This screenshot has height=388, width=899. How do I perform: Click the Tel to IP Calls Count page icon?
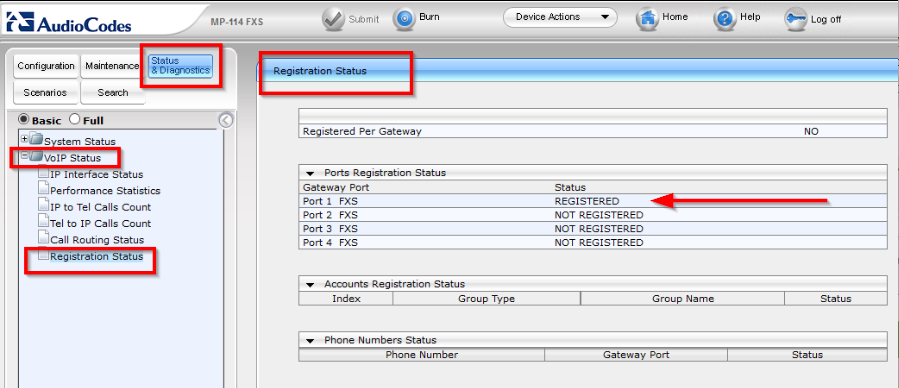pyautogui.click(x=44, y=221)
